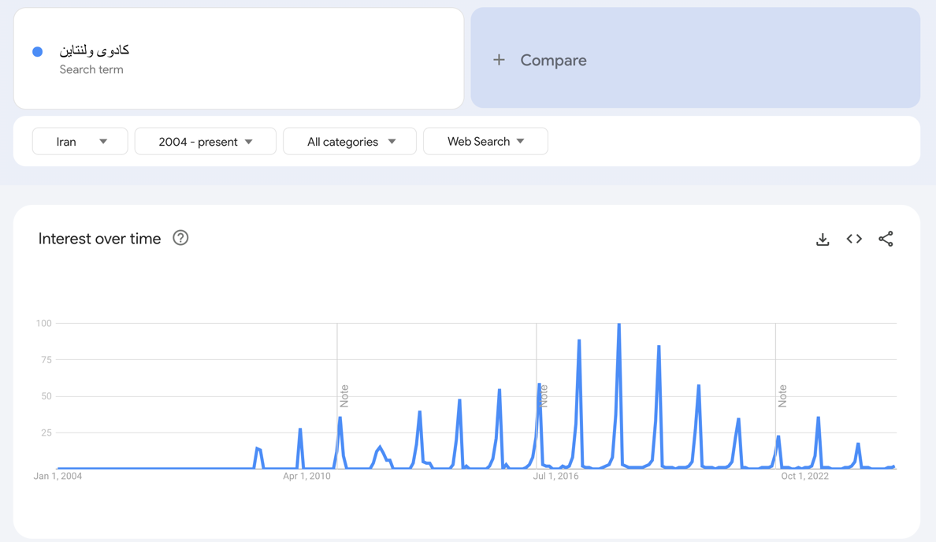
Task: Click the Note marker near Apr 2010
Action: (x=344, y=396)
